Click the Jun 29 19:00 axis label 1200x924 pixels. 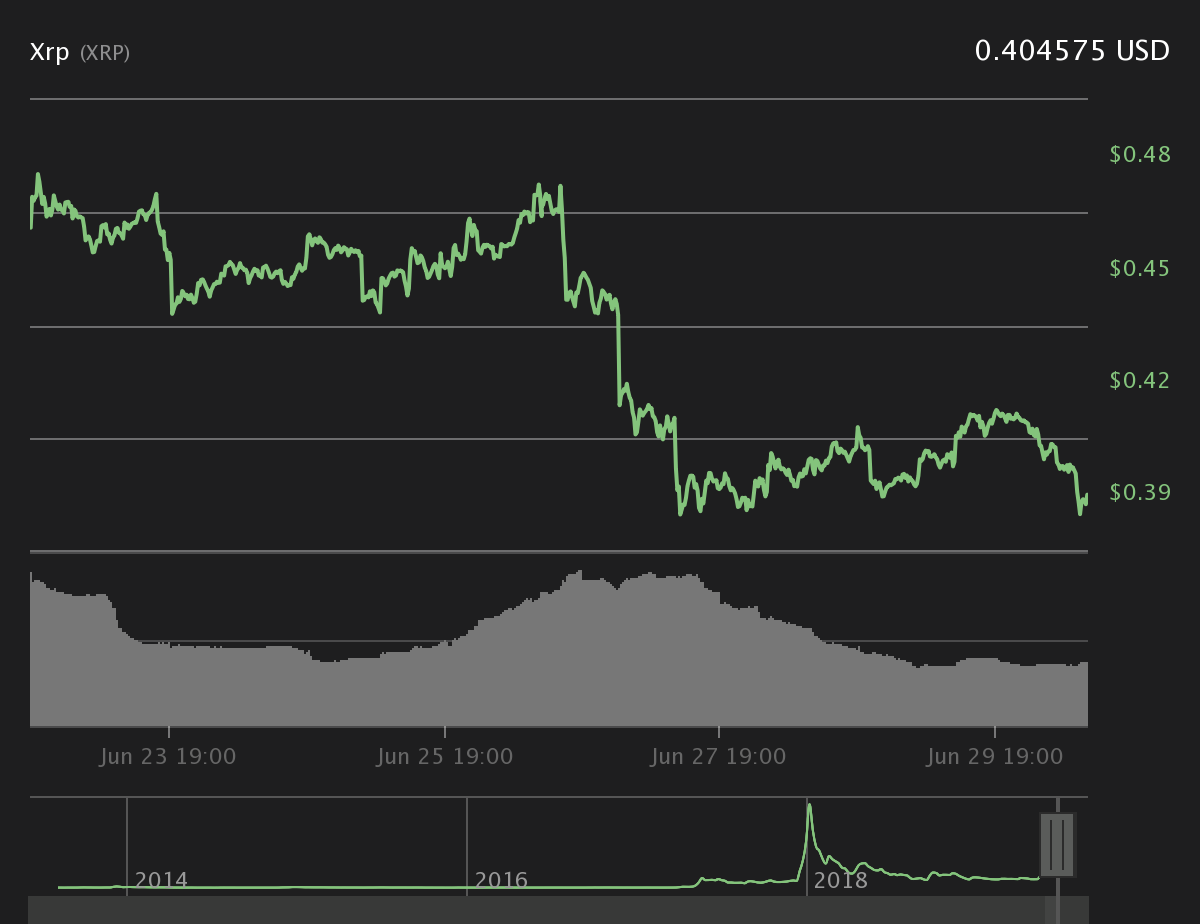click(x=995, y=757)
